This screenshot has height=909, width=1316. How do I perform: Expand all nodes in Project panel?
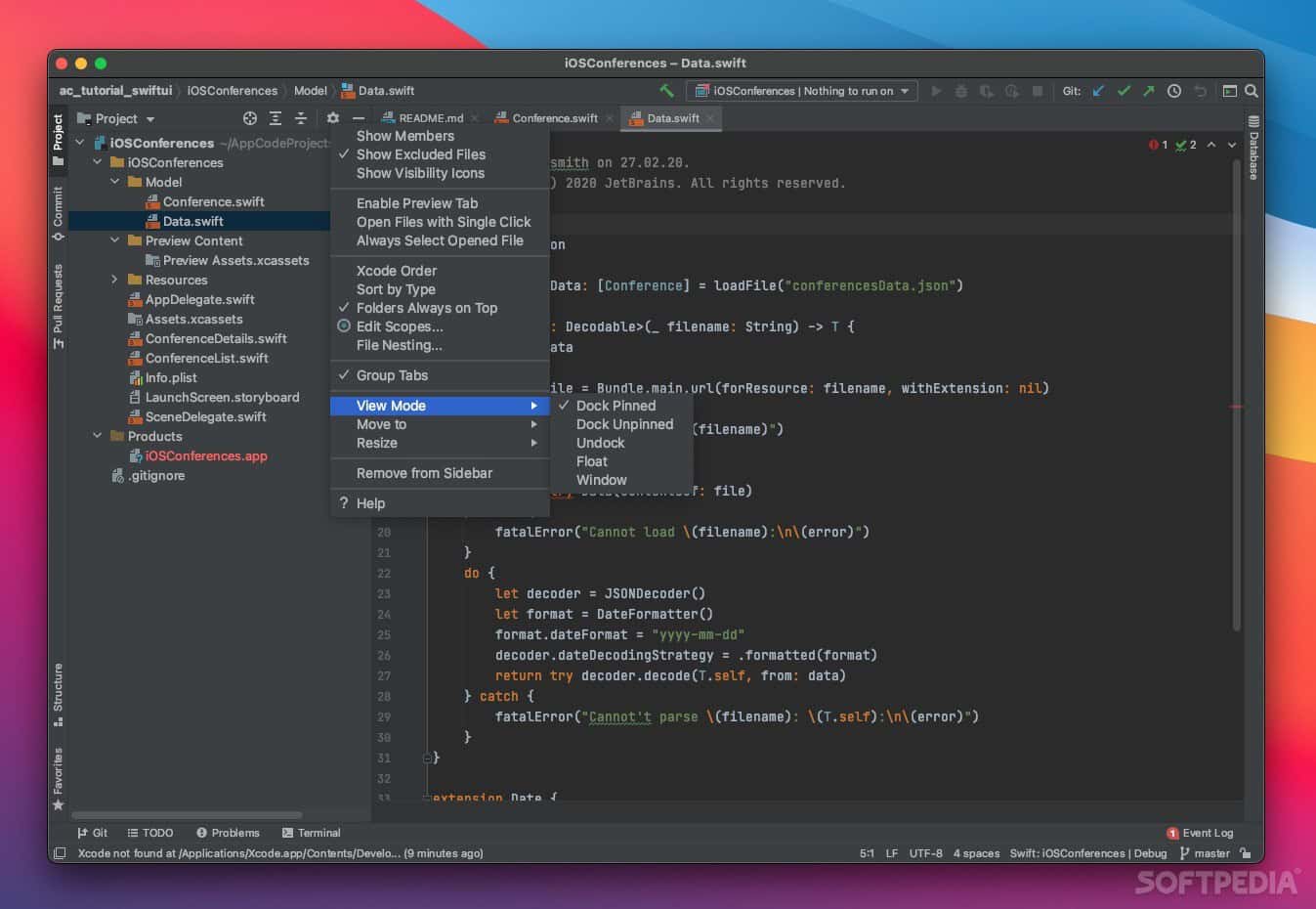click(x=276, y=118)
